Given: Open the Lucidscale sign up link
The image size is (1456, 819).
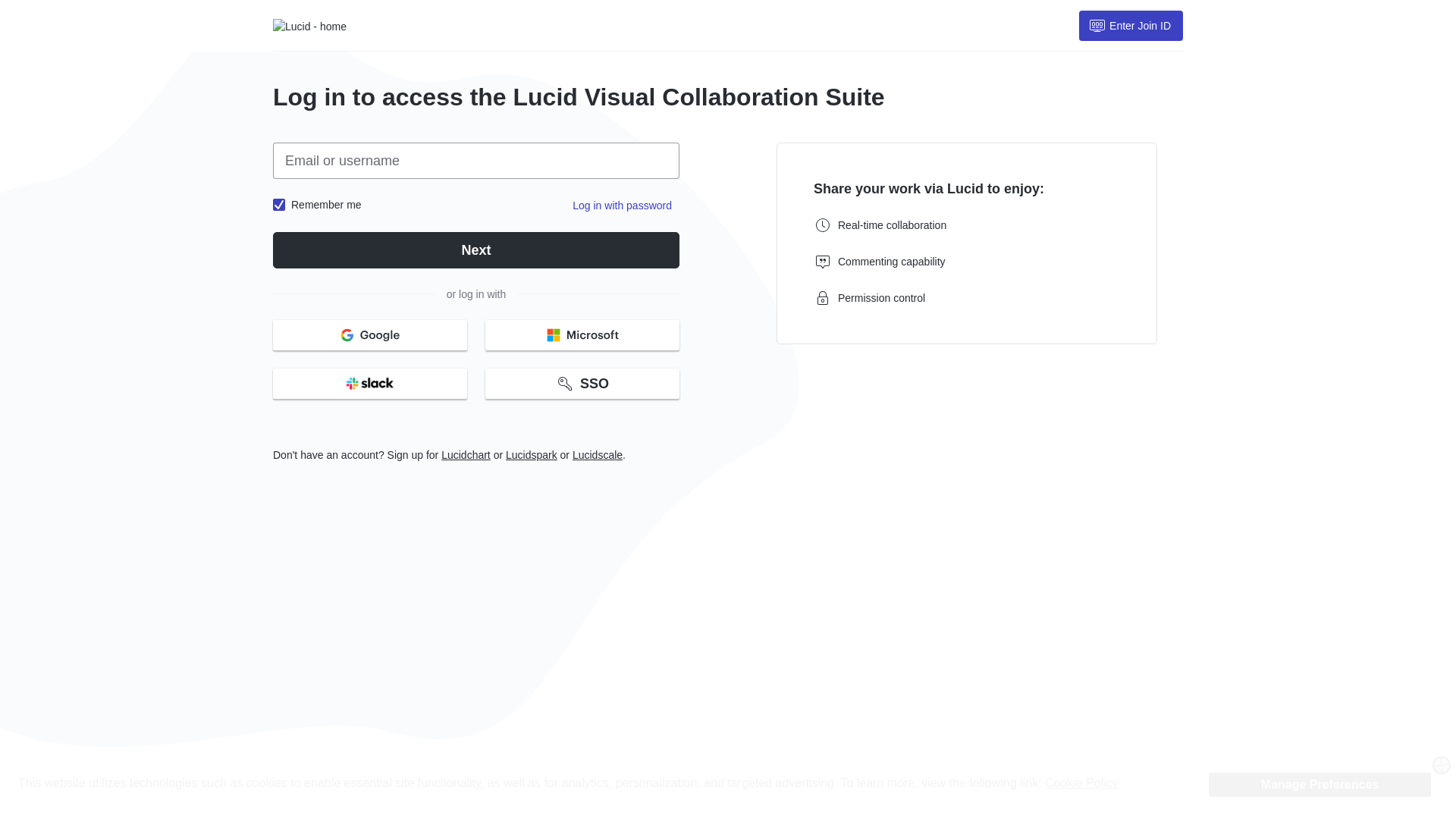Looking at the screenshot, I should 598,455.
